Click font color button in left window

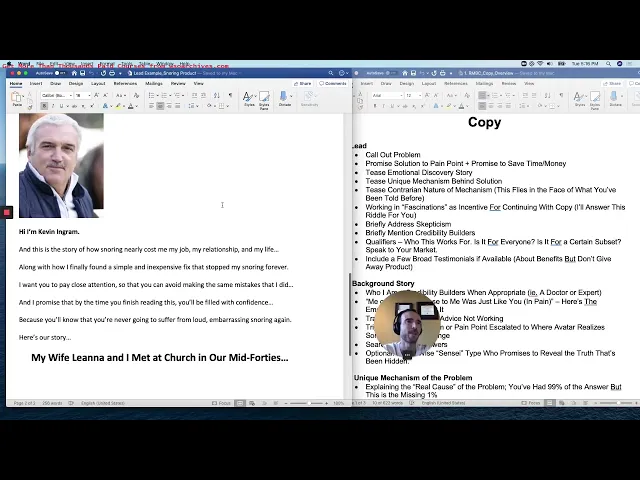coord(131,106)
